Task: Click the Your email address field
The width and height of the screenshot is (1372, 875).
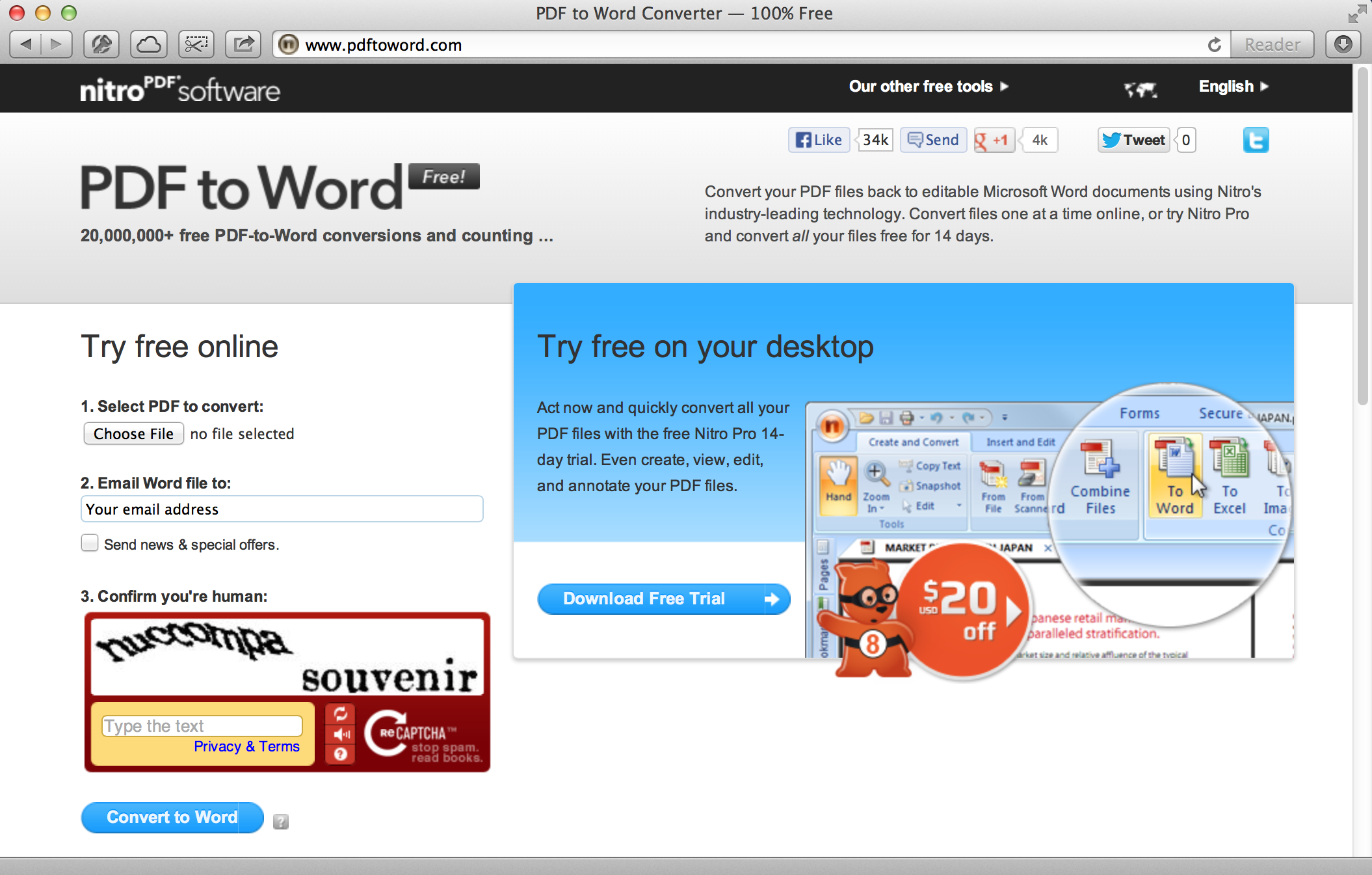Action: (x=282, y=509)
